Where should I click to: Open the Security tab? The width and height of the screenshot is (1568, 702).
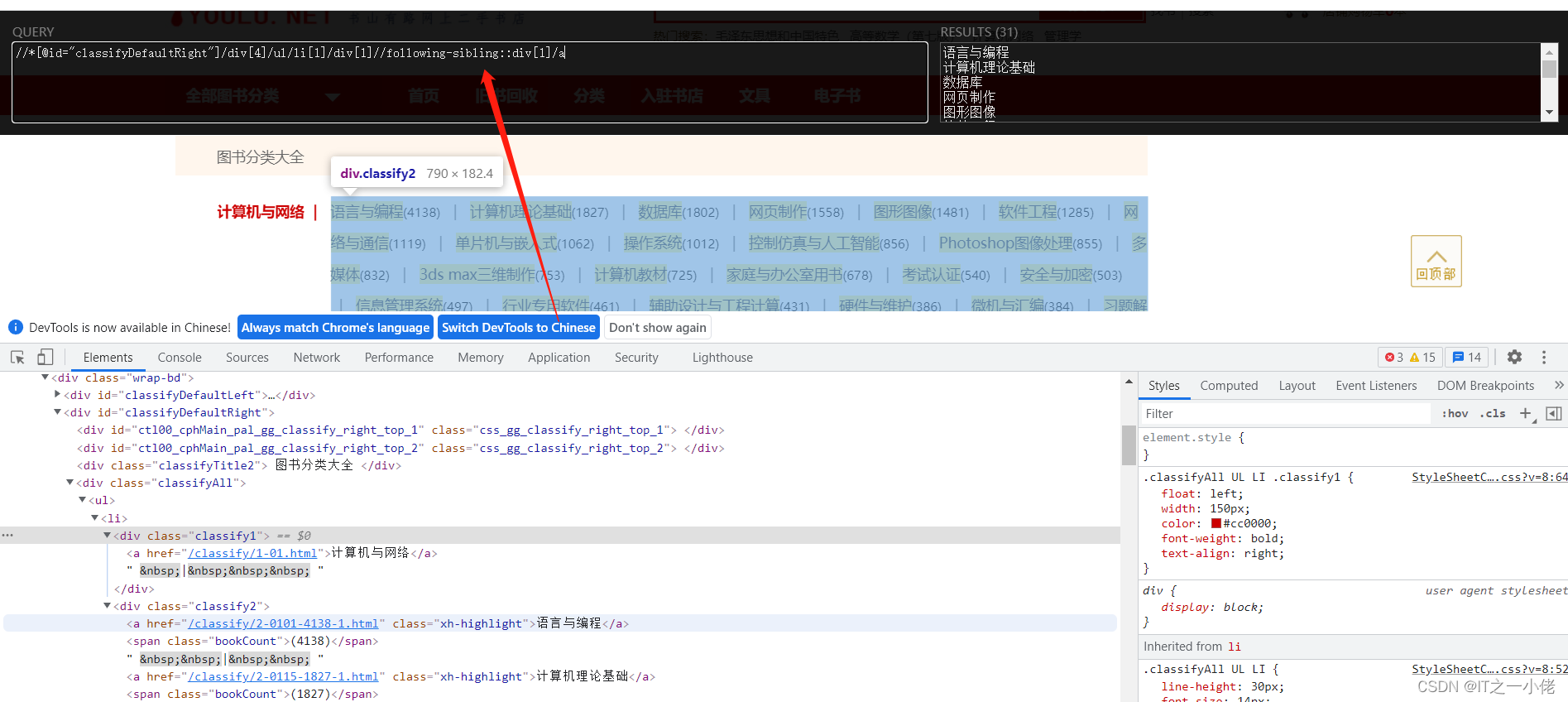tap(636, 357)
